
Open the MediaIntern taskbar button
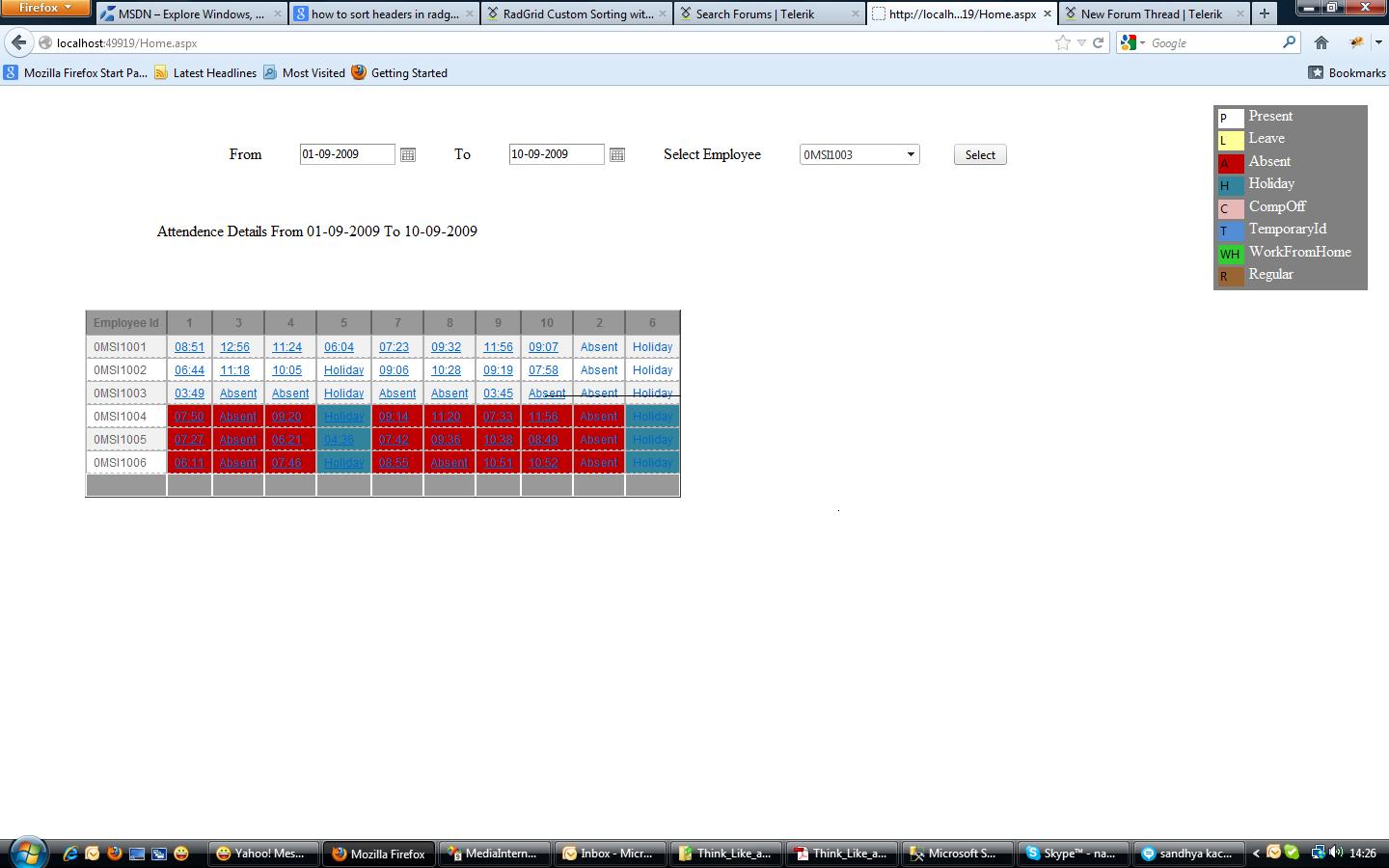(x=493, y=854)
